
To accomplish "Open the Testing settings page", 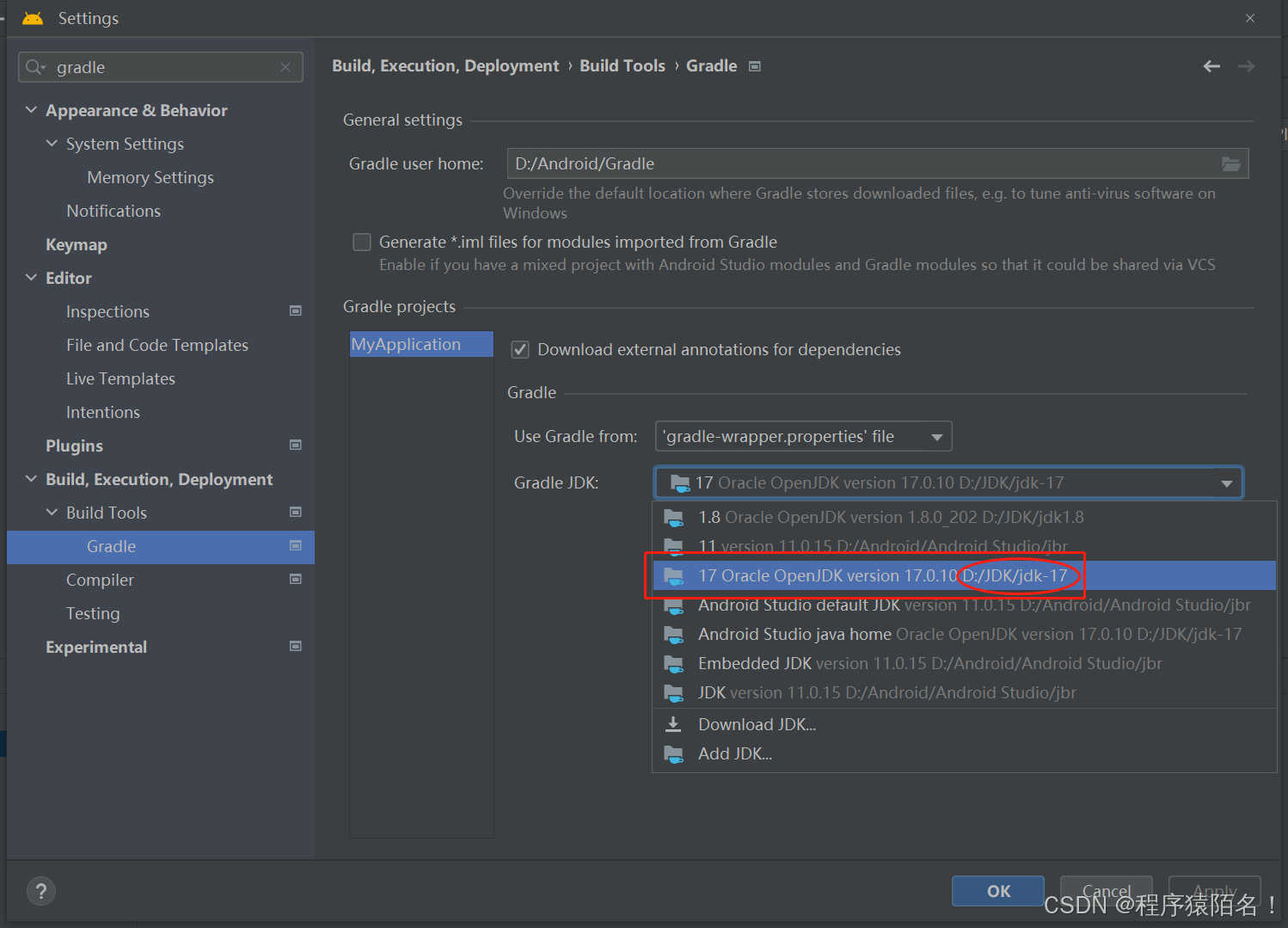I will click(93, 613).
